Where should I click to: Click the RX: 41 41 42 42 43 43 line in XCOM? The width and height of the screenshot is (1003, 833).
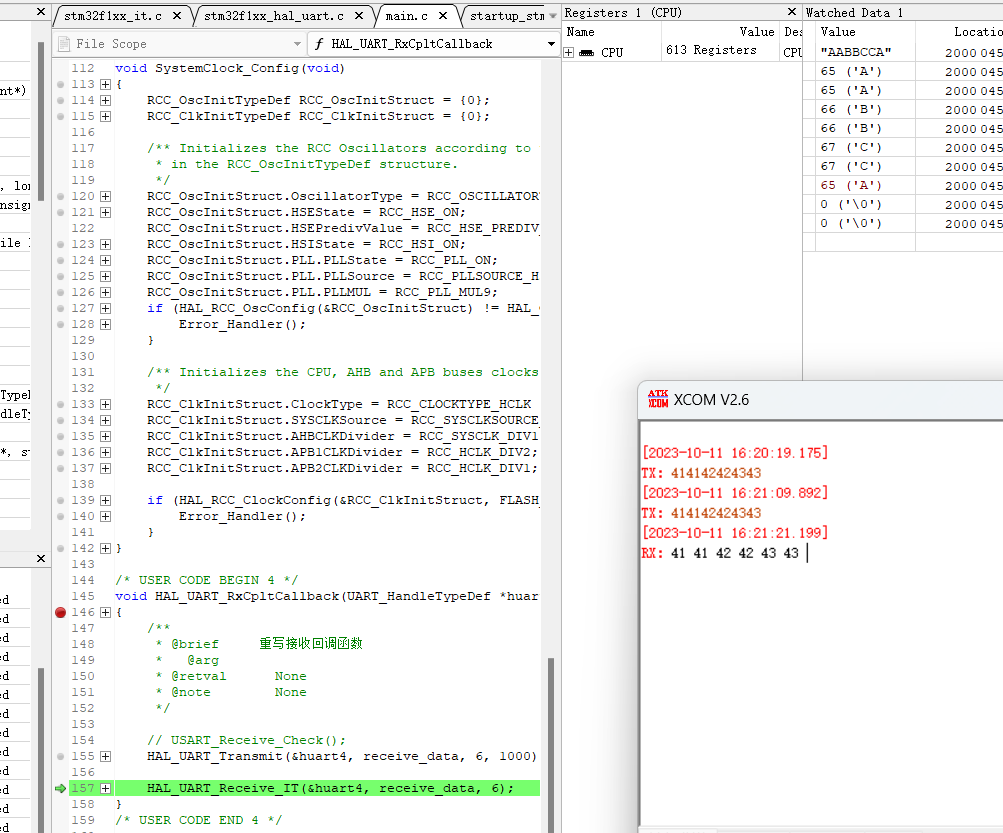pos(720,553)
